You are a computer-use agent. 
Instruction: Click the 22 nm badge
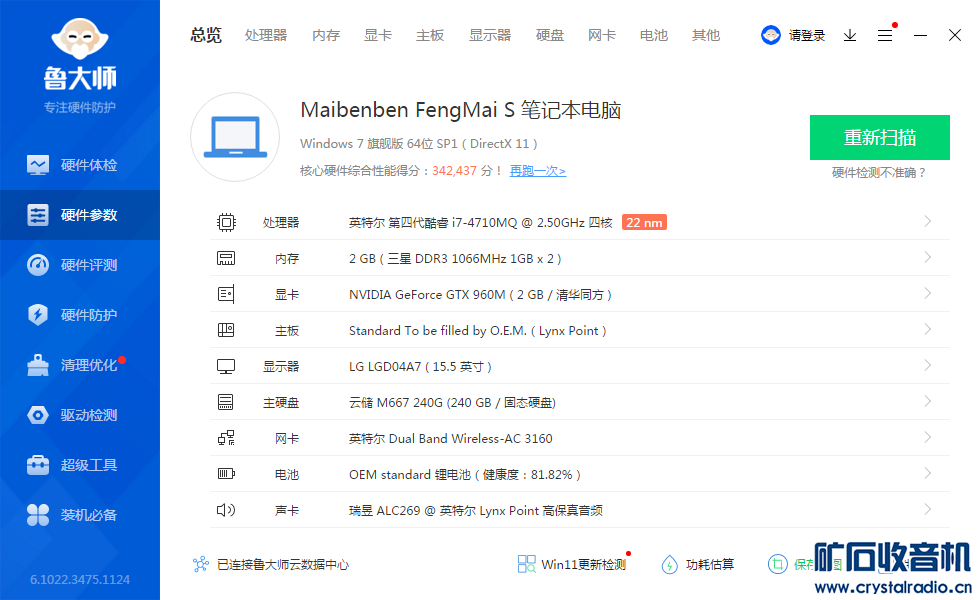pyautogui.click(x=644, y=222)
